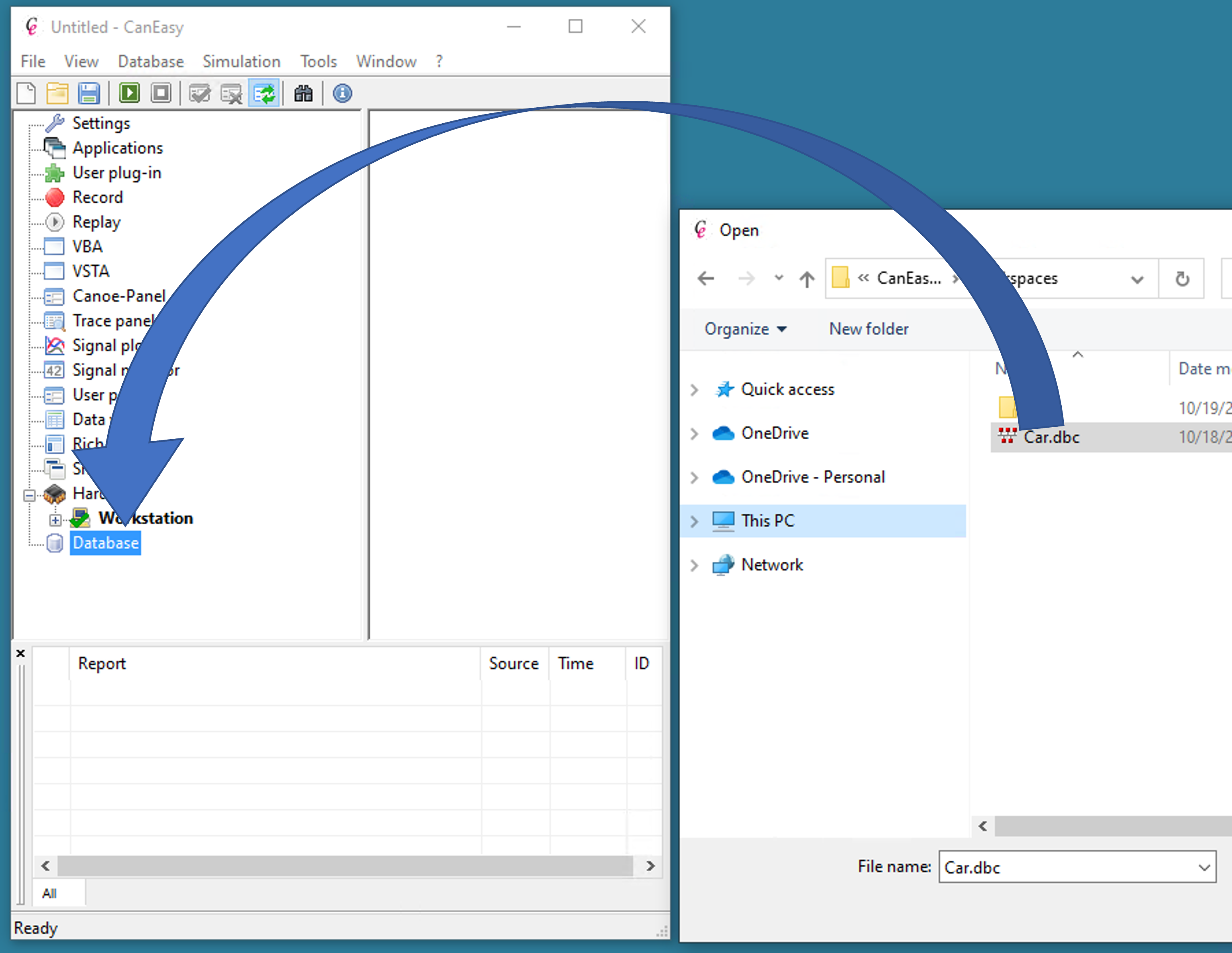Image resolution: width=1232 pixels, height=953 pixels.
Task: Click the Hardware chip icon in tree
Action: [55, 494]
